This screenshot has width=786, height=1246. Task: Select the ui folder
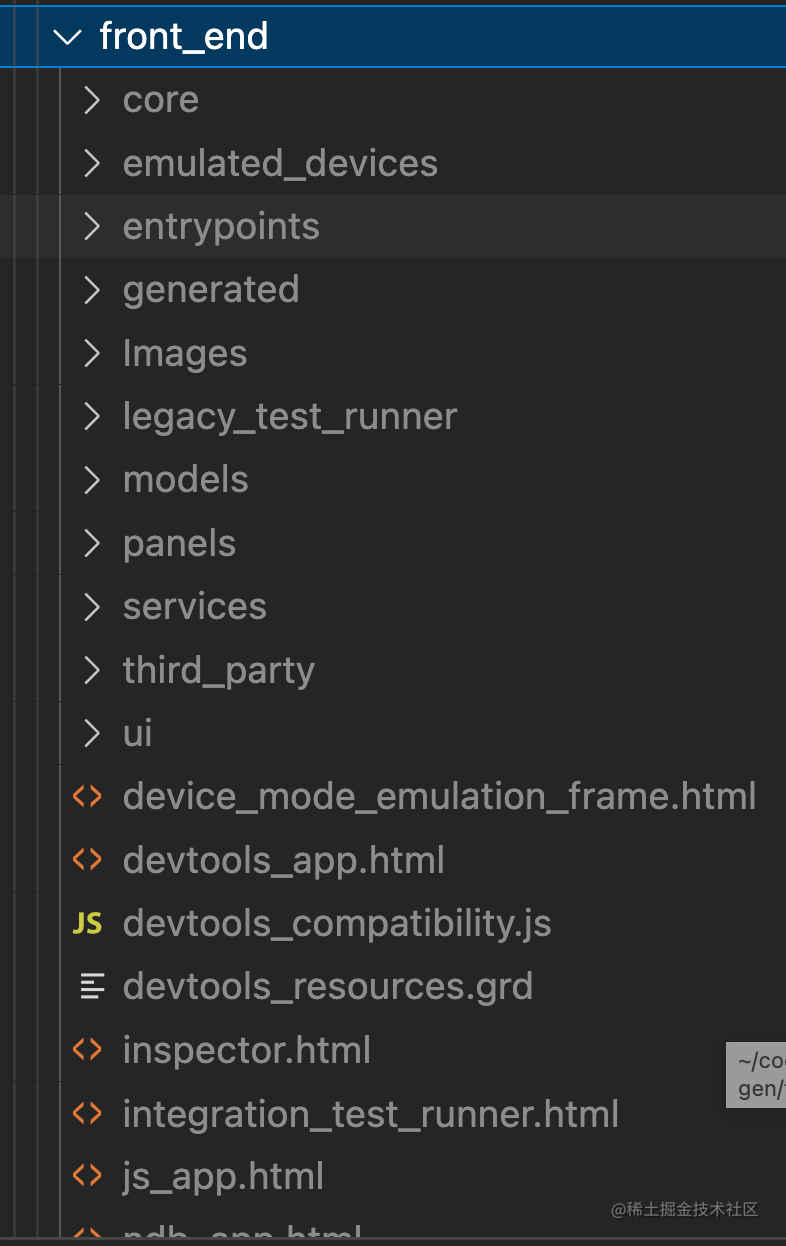click(x=138, y=734)
